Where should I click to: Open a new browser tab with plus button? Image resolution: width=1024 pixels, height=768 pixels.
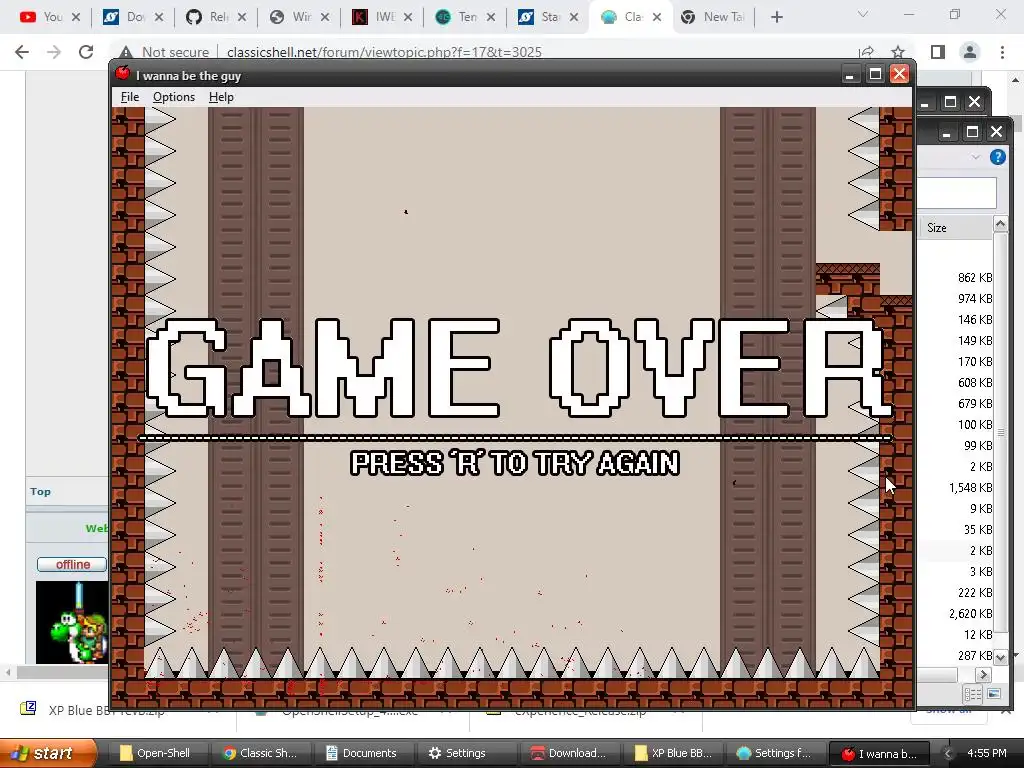coord(776,18)
